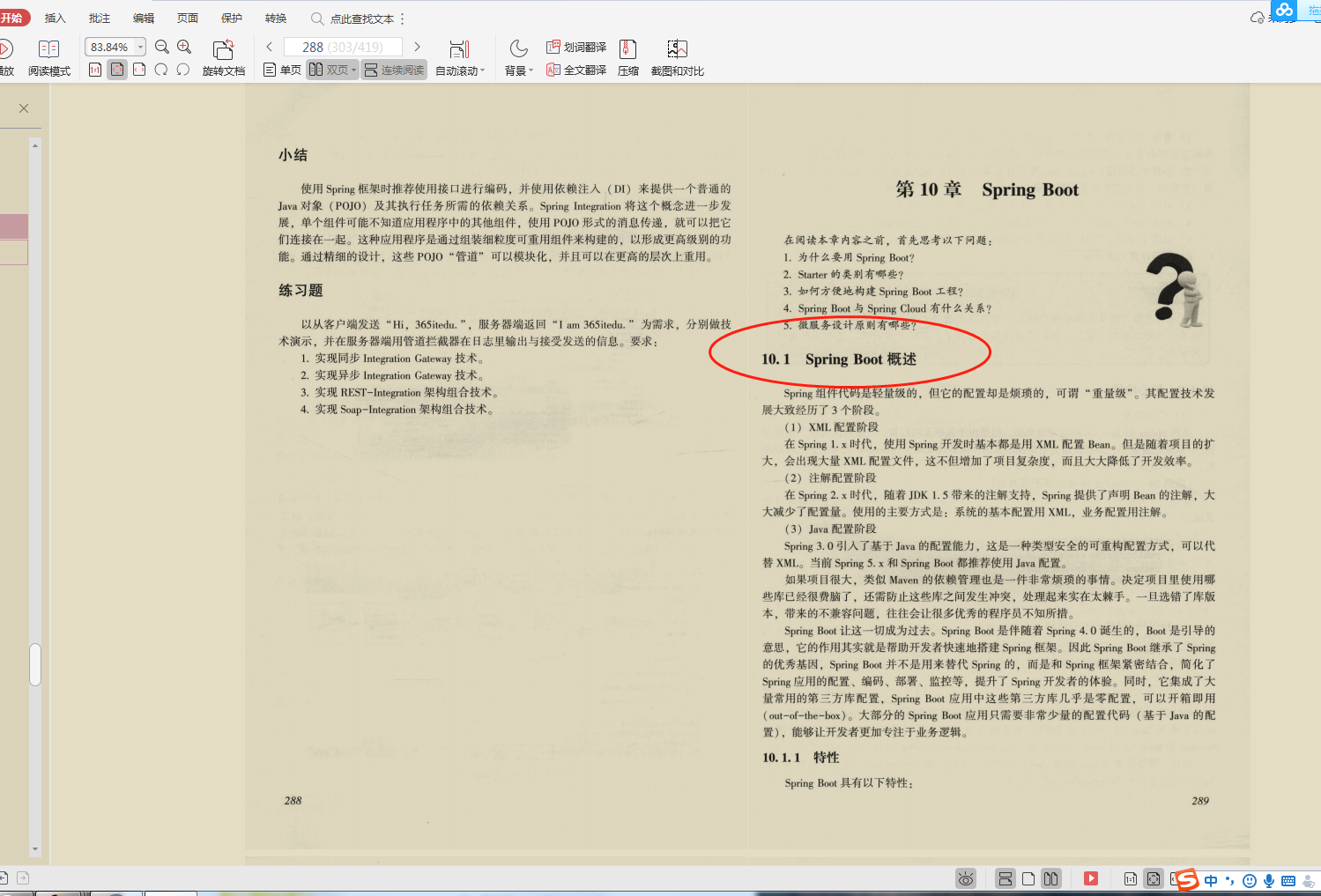This screenshot has height=896, width=1321.
Task: Go to previous page arrow
Action: (270, 47)
